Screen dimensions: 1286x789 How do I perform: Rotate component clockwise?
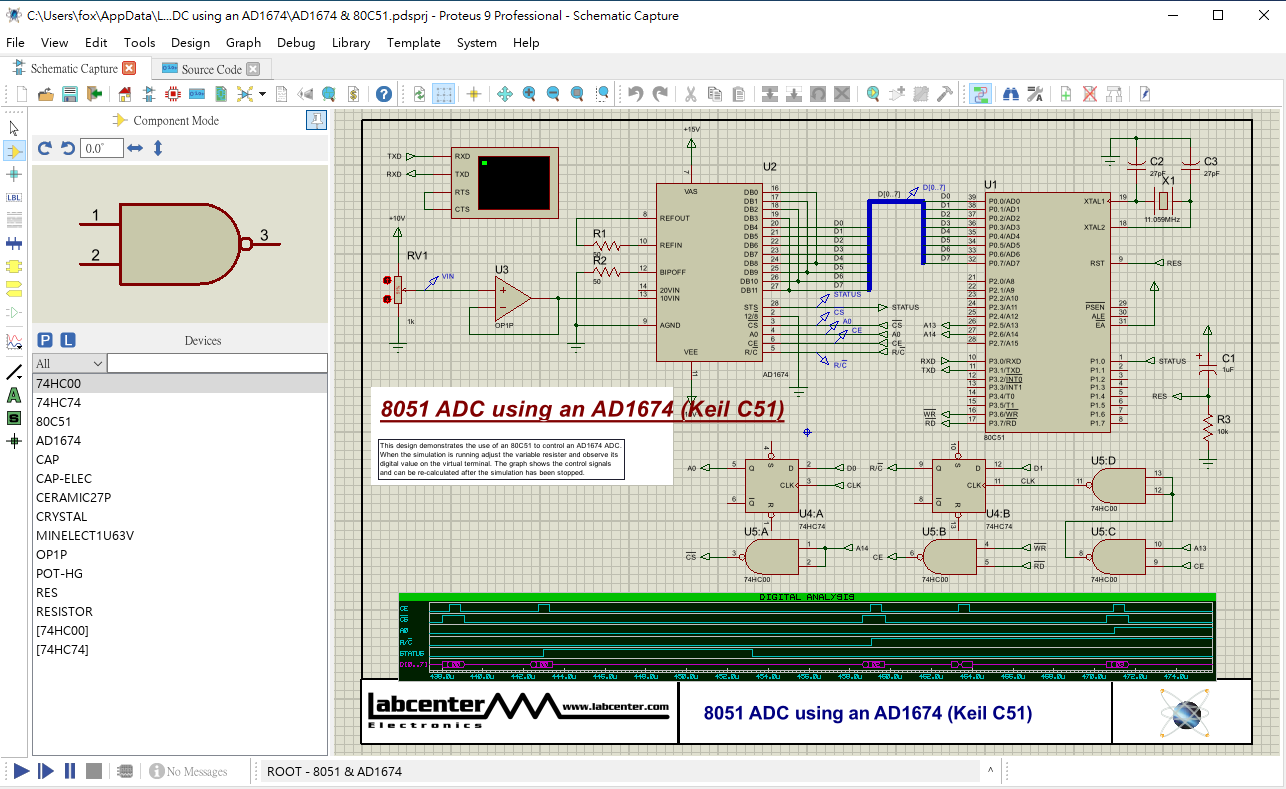click(x=45, y=148)
